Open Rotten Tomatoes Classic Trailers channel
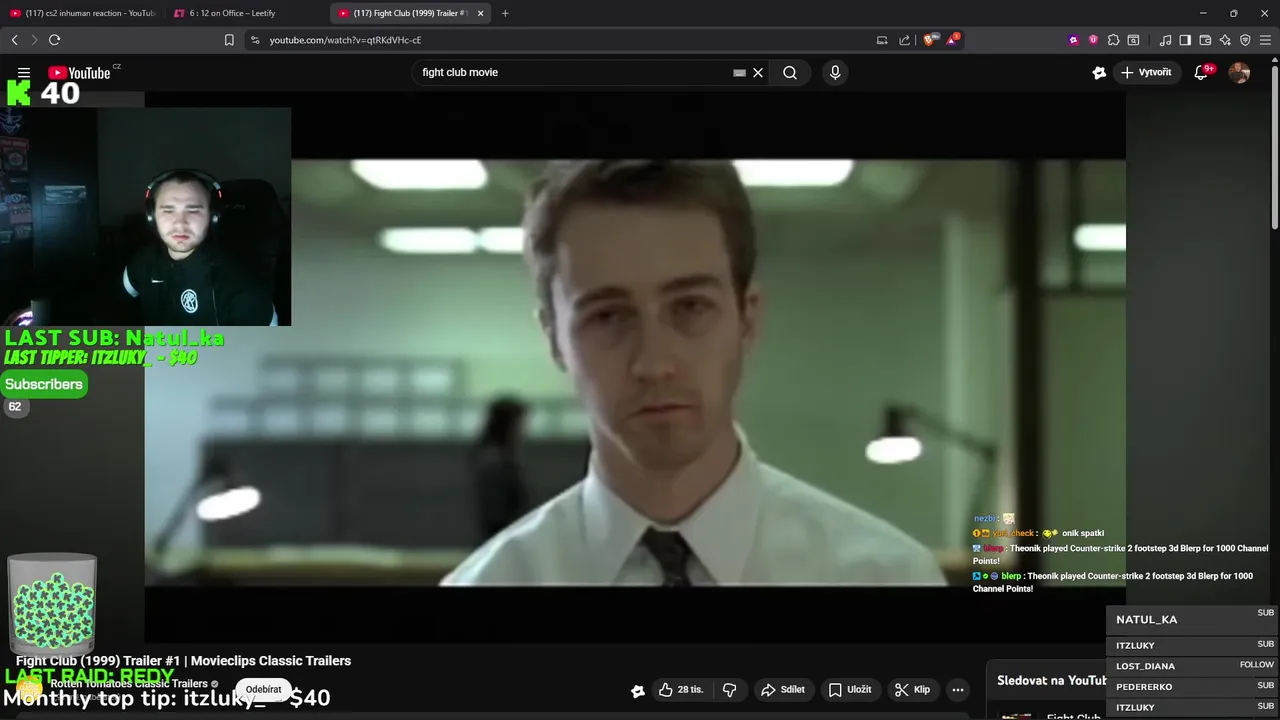The width and height of the screenshot is (1280, 720). point(129,684)
